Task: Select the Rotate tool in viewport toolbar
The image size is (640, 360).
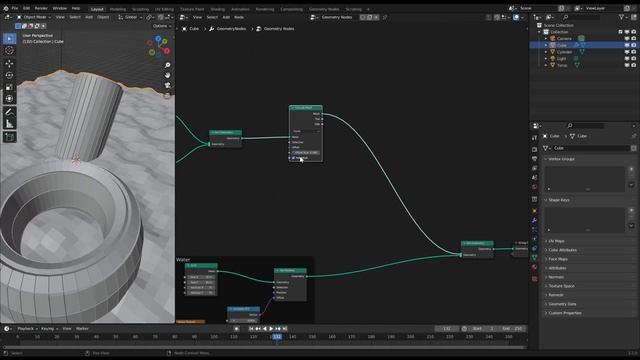Action: (x=9, y=76)
